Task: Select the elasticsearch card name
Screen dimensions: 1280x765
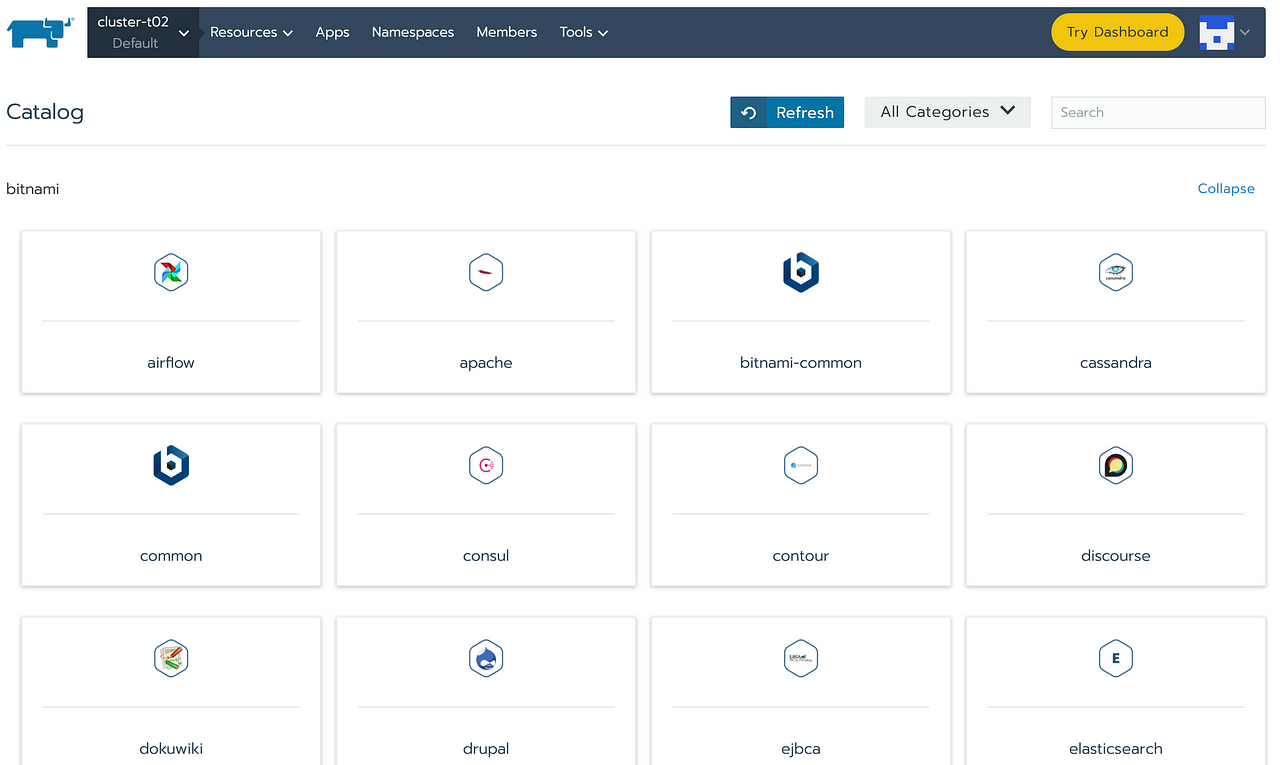Action: (x=1116, y=749)
